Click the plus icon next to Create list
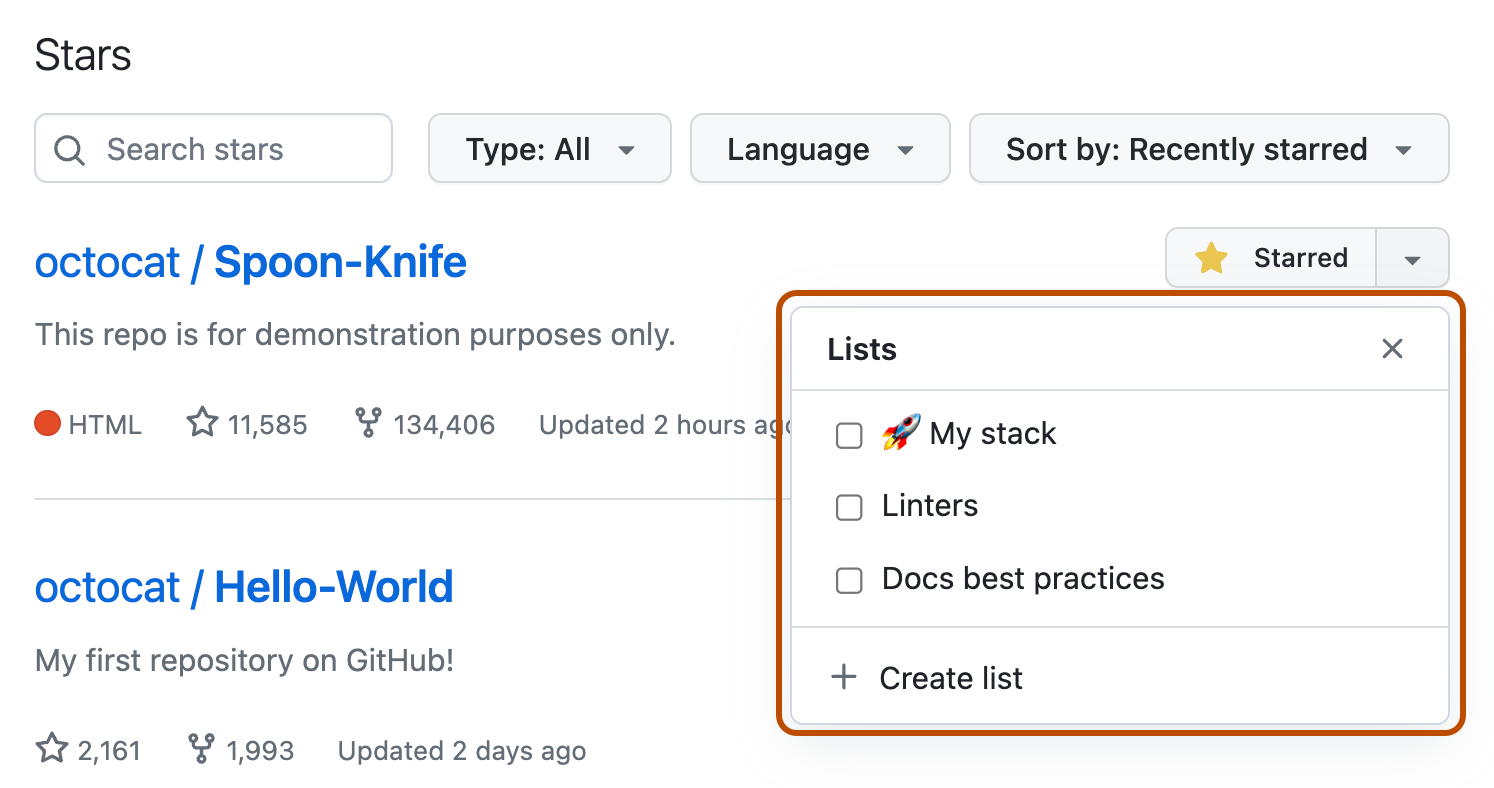Image resolution: width=1494 pixels, height=788 pixels. coord(845,677)
